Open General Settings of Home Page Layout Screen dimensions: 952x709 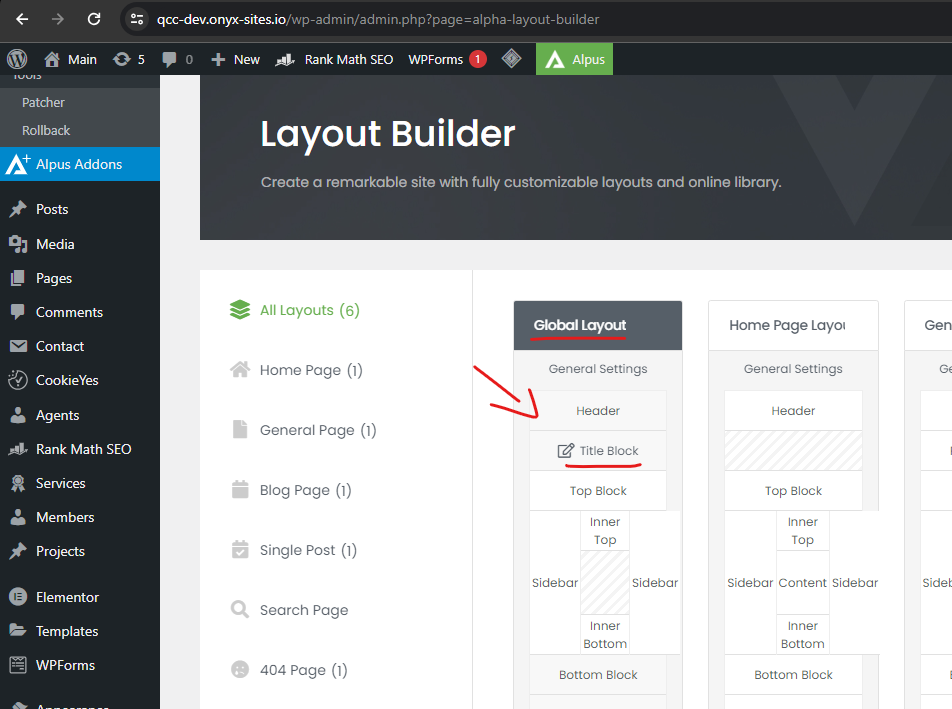(793, 369)
